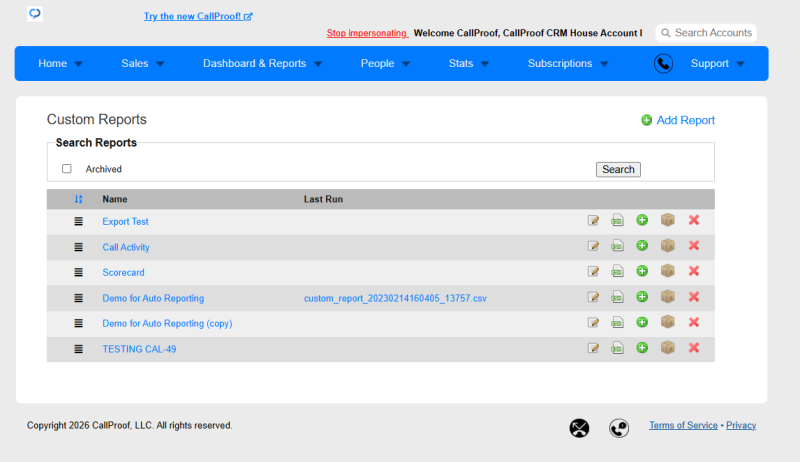Delete the Export Test report
Viewport: 800px width, 462px height.
coord(694,220)
